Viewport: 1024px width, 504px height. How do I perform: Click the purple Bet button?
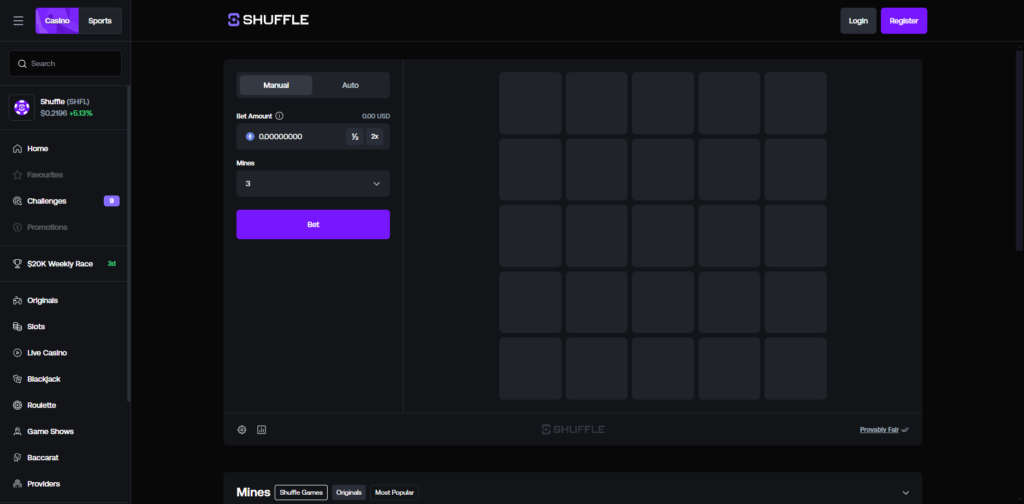pyautogui.click(x=313, y=225)
